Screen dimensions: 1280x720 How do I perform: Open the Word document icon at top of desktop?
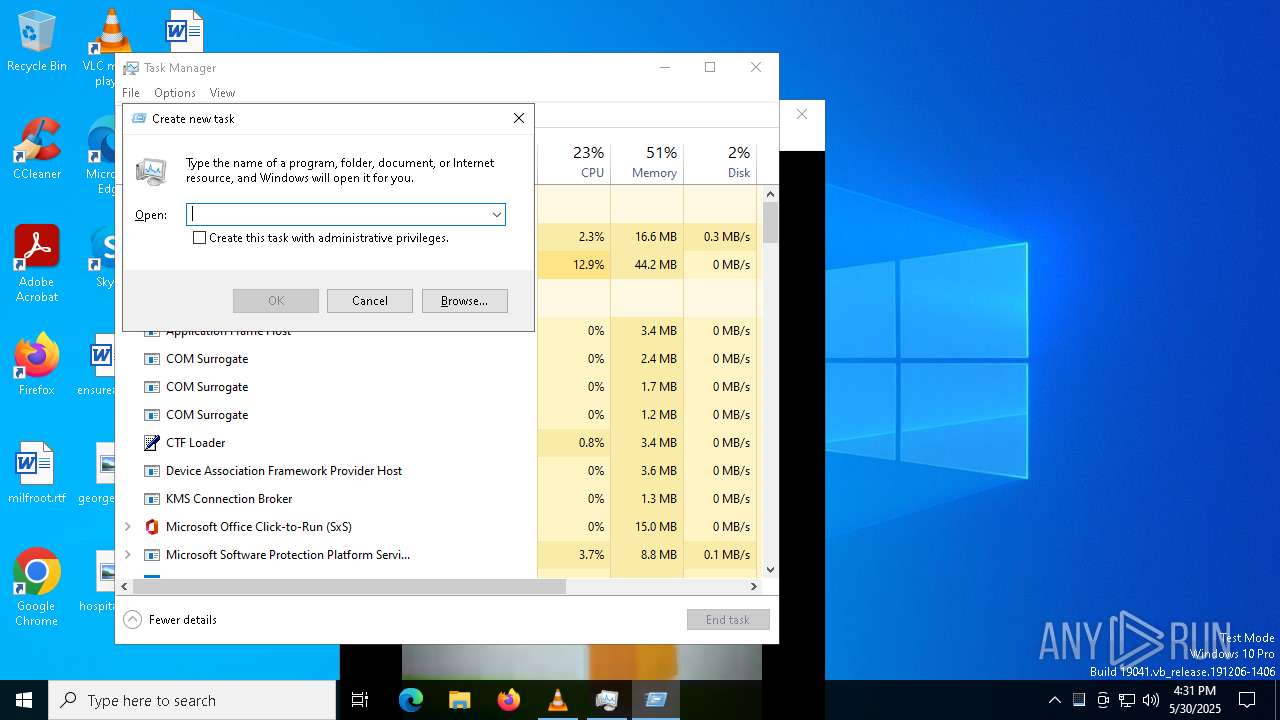183,30
